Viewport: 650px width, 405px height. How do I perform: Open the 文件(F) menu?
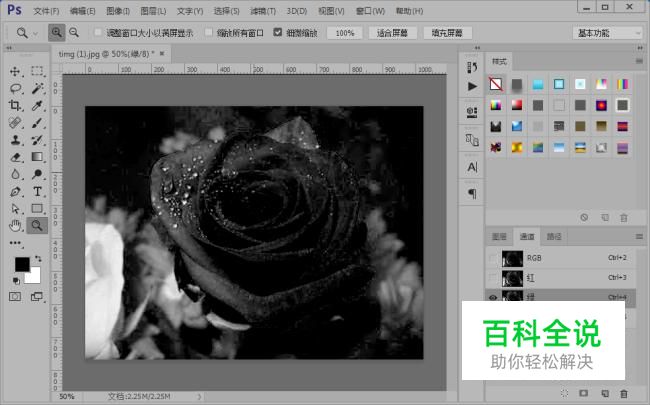(x=46, y=11)
